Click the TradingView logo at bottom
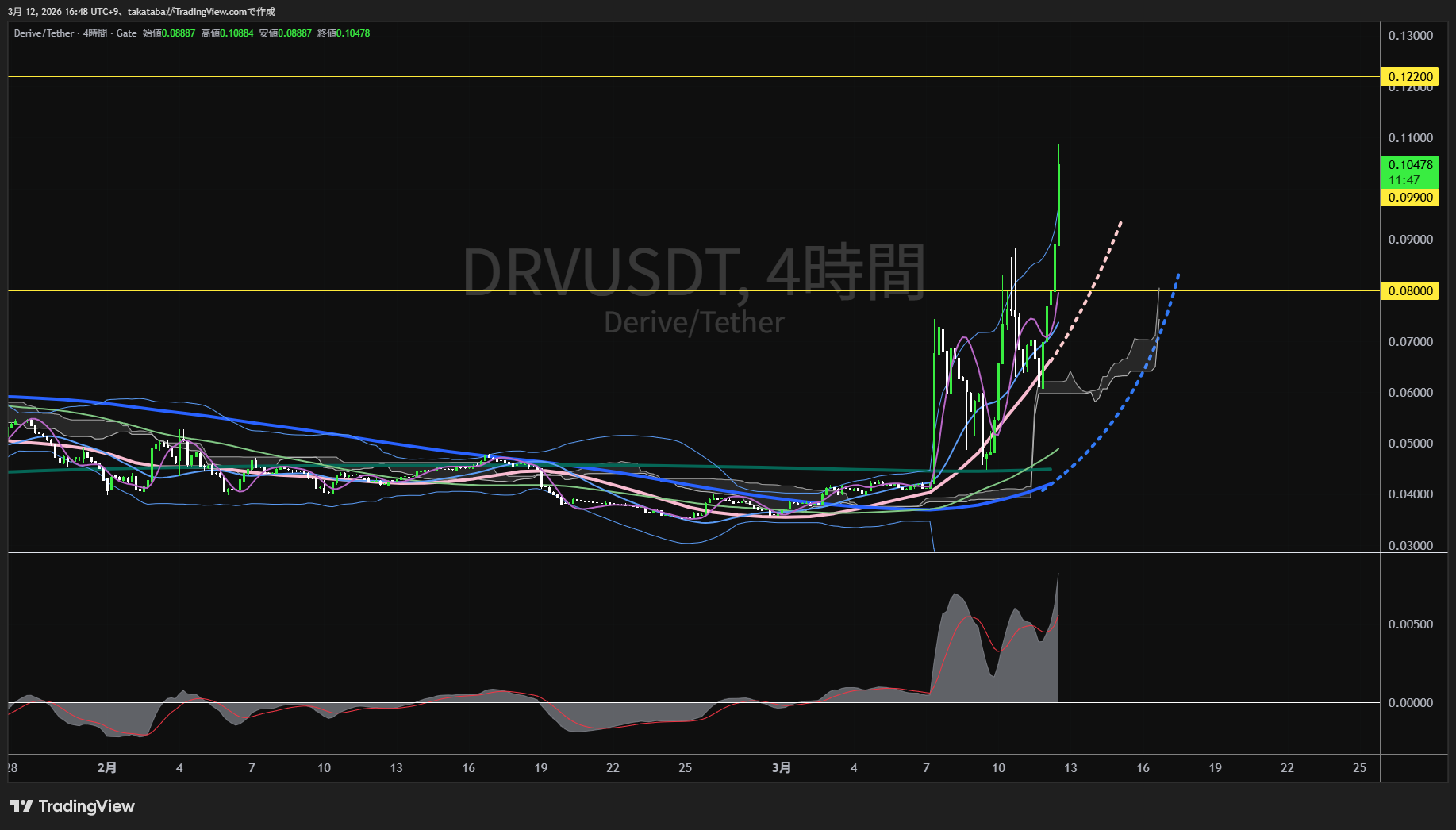The height and width of the screenshot is (830, 1456). click(72, 806)
